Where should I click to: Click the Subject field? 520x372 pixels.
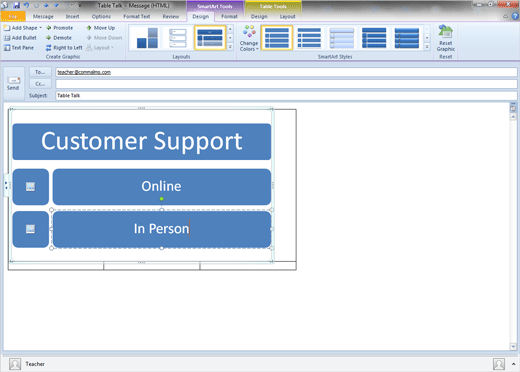[286, 96]
